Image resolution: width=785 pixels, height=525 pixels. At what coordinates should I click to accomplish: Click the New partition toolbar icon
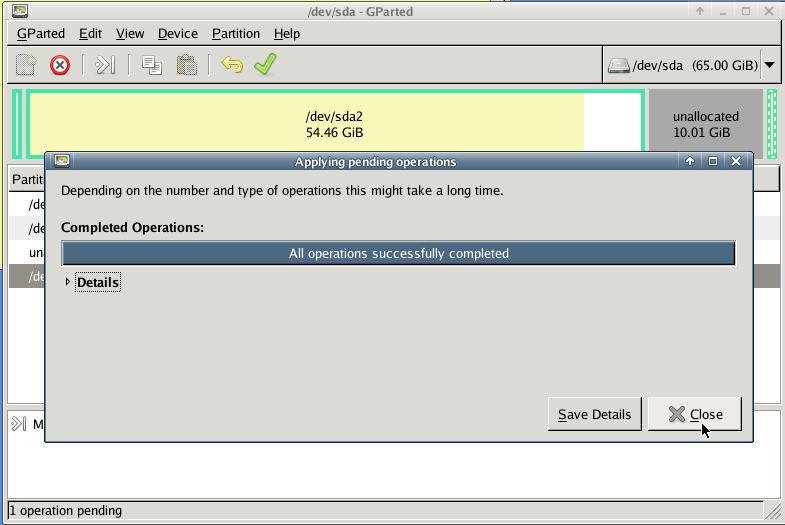(26, 65)
